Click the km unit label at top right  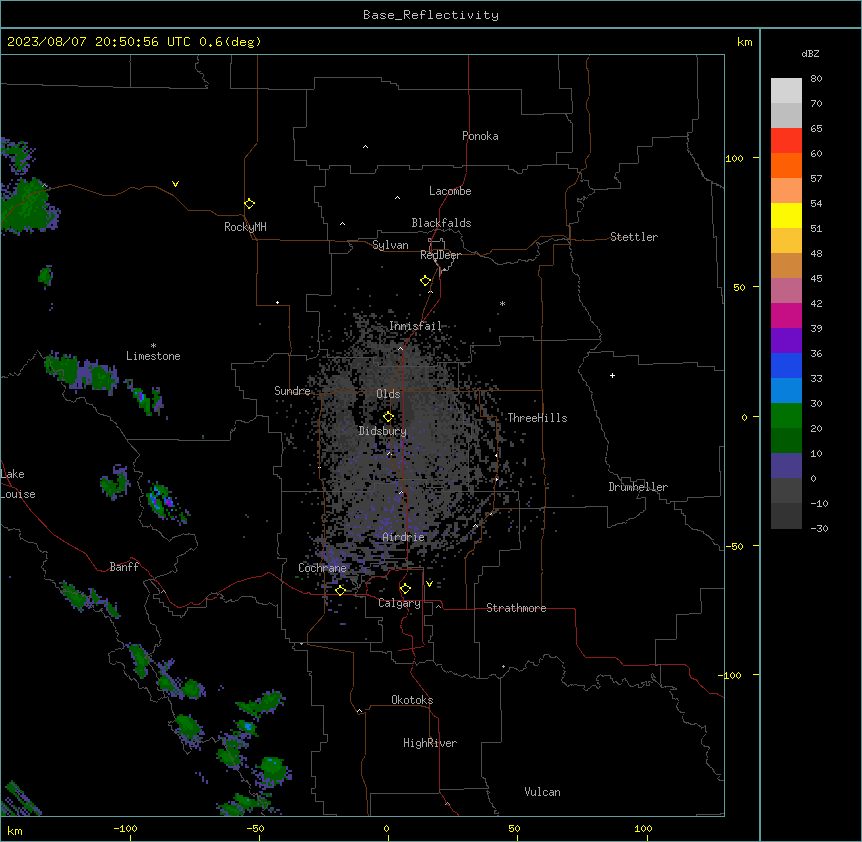coord(744,42)
